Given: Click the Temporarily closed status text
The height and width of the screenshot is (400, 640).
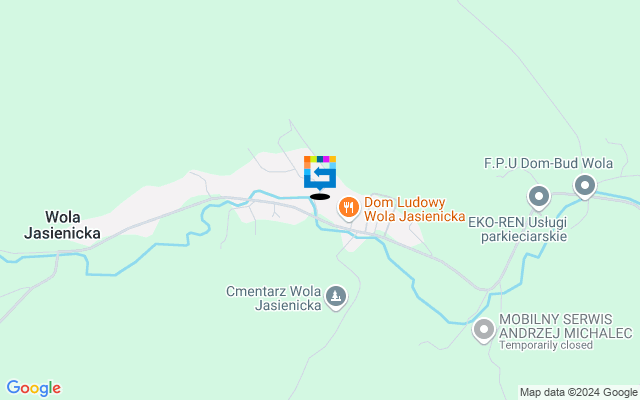Looking at the screenshot, I should point(546,345).
